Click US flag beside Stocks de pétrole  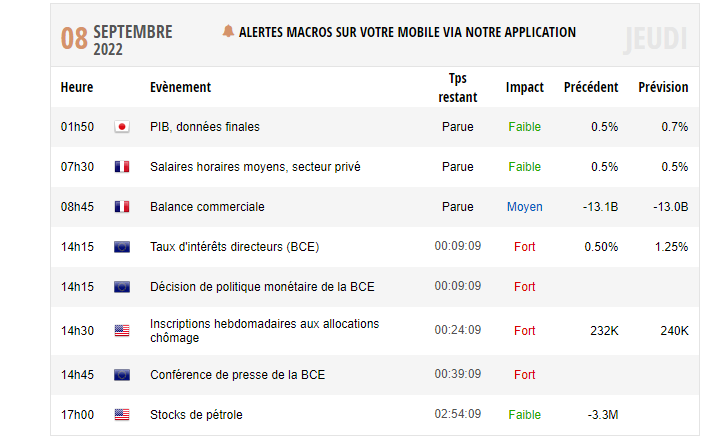click(122, 414)
